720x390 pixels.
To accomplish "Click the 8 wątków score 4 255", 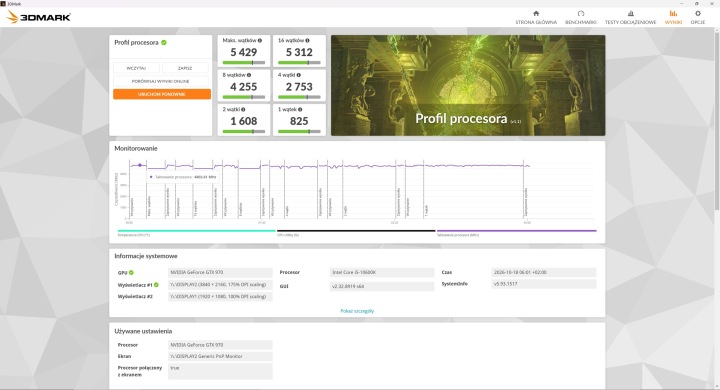I will pos(244,87).
